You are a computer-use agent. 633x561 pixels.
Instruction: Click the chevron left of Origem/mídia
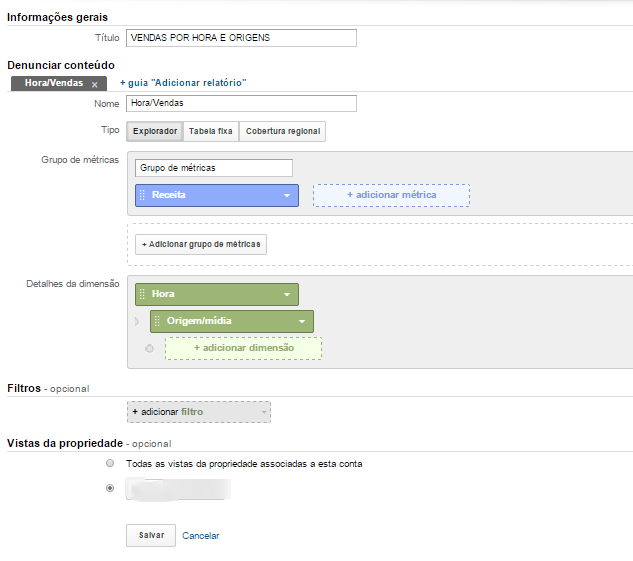click(137, 321)
